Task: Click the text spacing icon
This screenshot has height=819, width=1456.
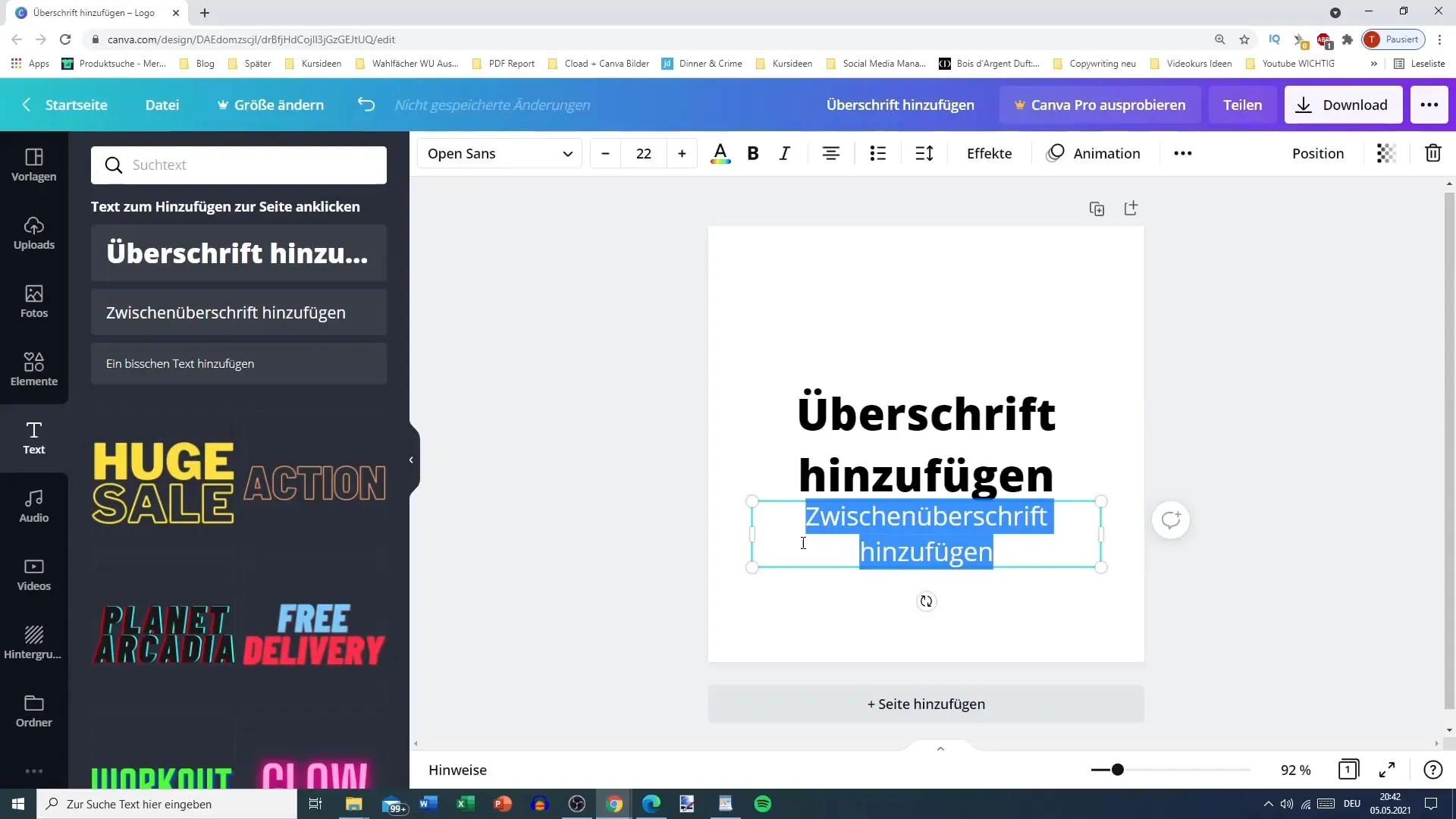Action: (925, 153)
